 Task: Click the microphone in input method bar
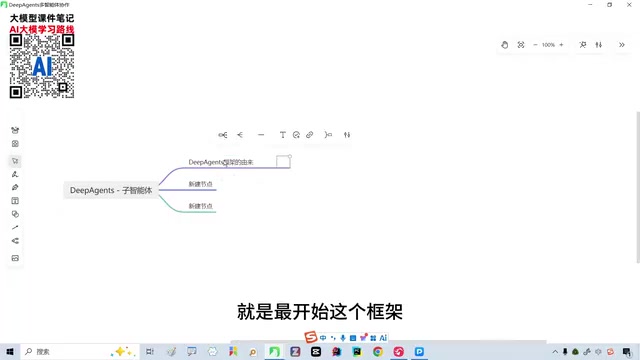pyautogui.click(x=343, y=338)
